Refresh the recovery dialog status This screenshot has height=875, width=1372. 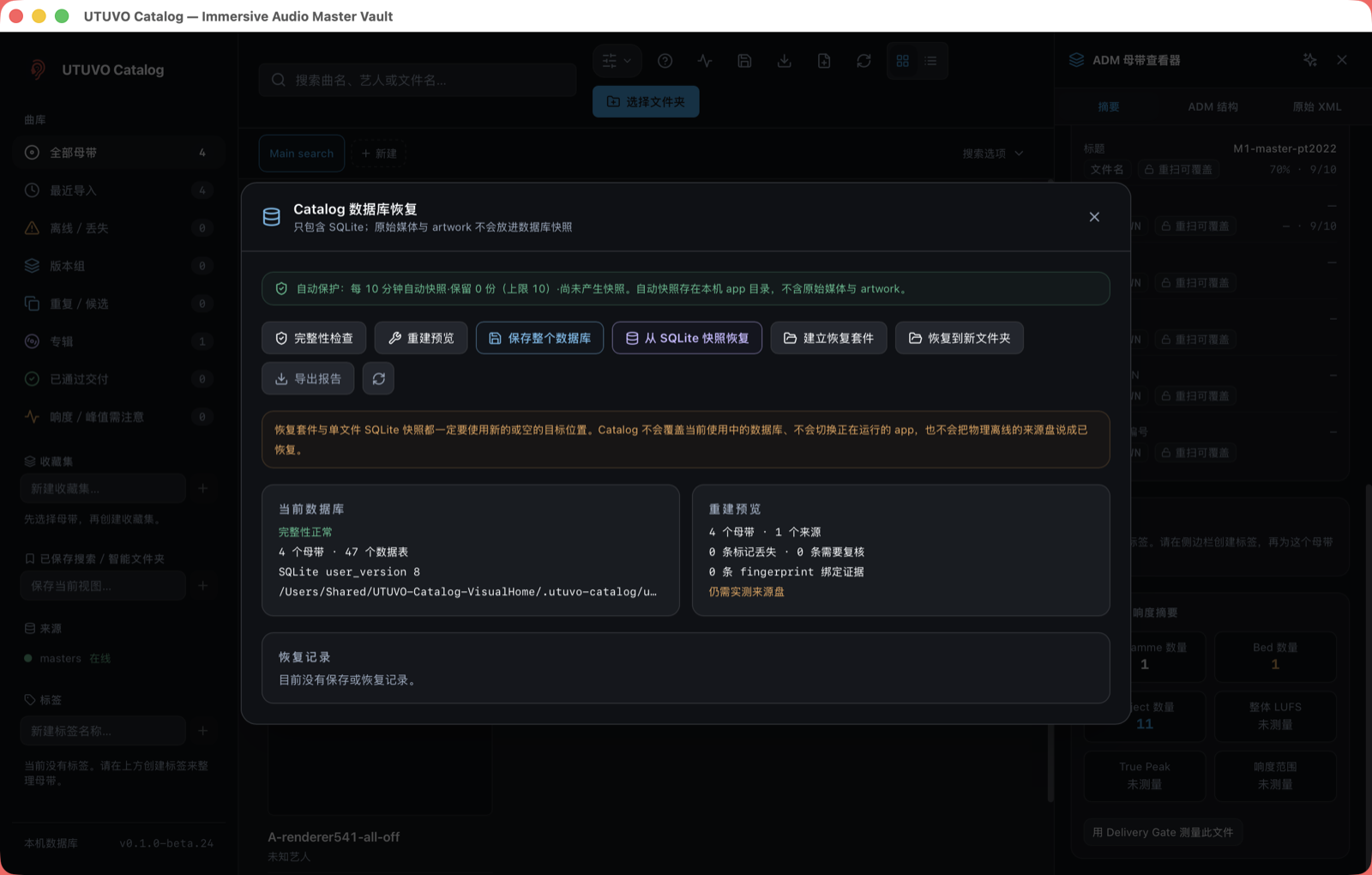pos(378,378)
